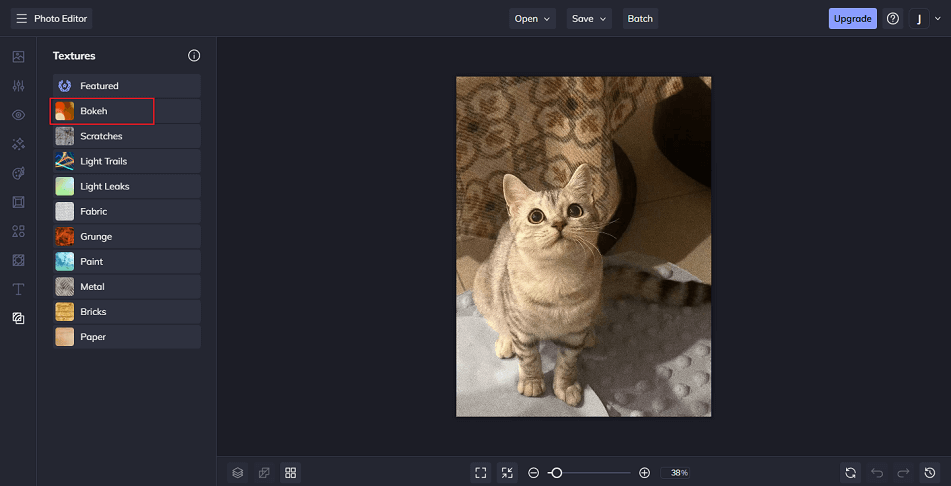This screenshot has width=951, height=486.
Task: Open the Frames sidebar icon
Action: pos(18,202)
